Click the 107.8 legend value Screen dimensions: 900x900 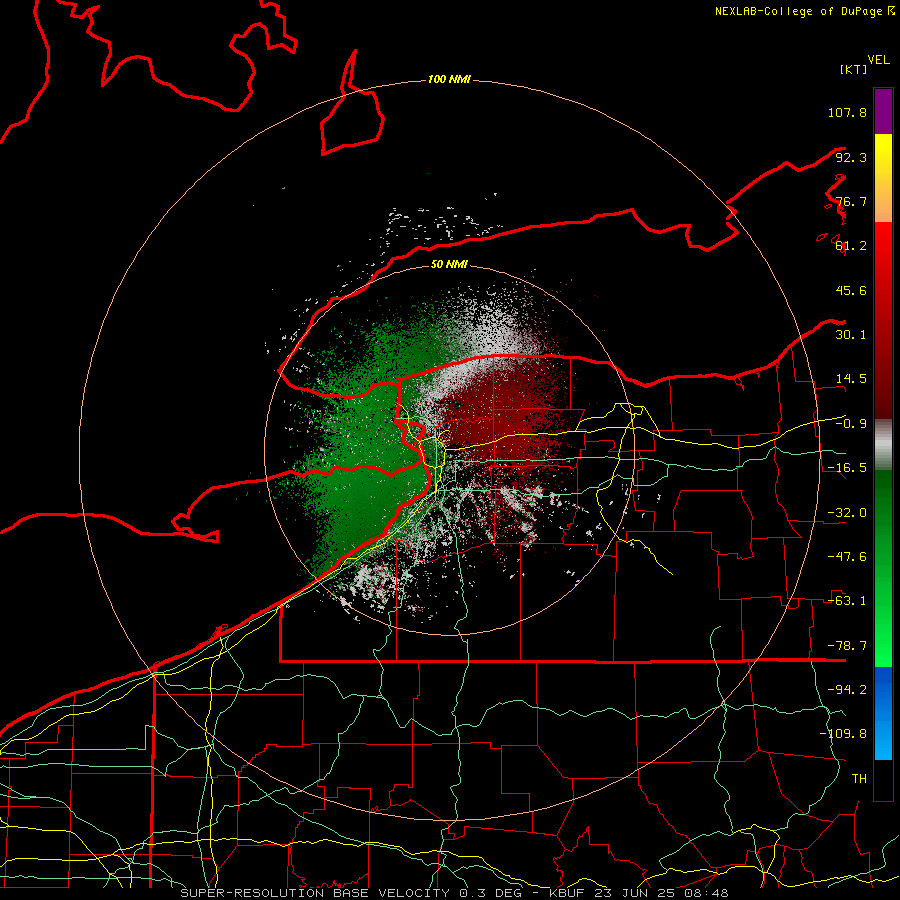coord(847,112)
